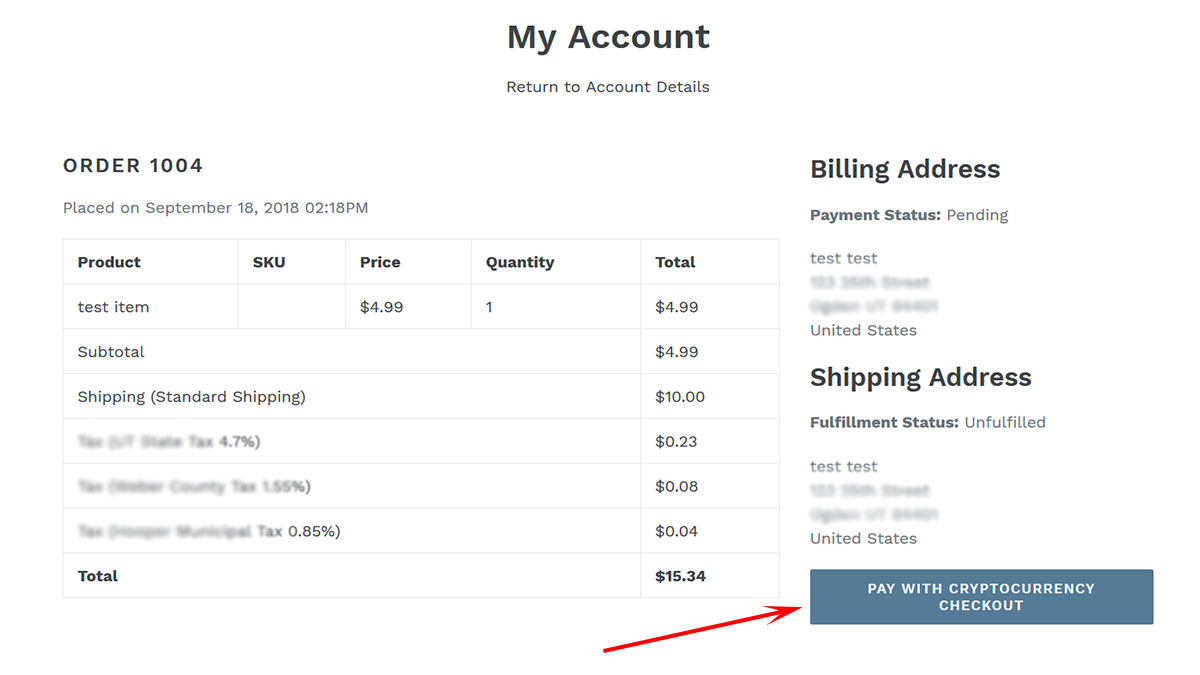Click the Billing Address heading

[x=905, y=169]
